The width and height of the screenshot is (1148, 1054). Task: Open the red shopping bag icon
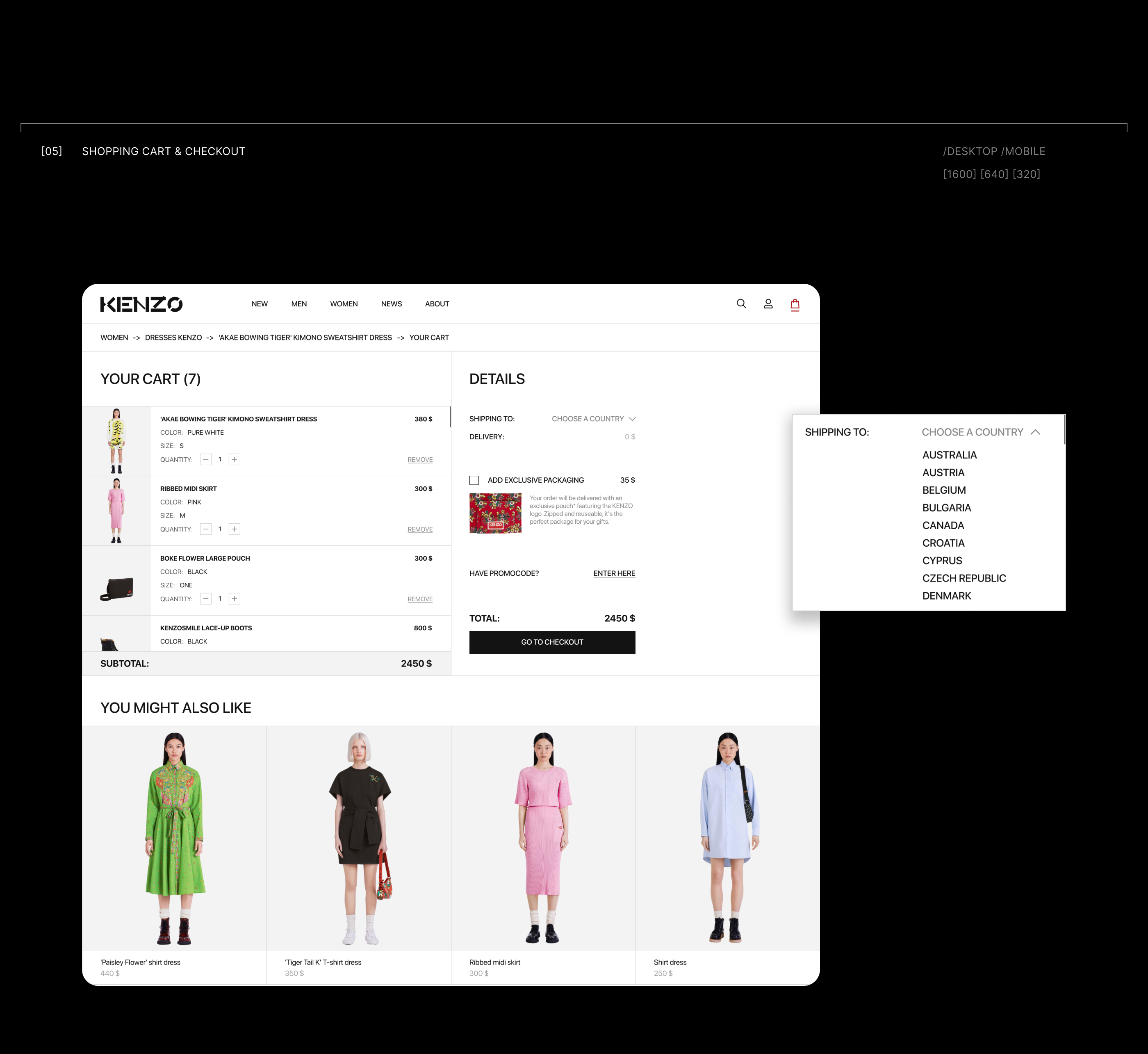[x=795, y=305]
